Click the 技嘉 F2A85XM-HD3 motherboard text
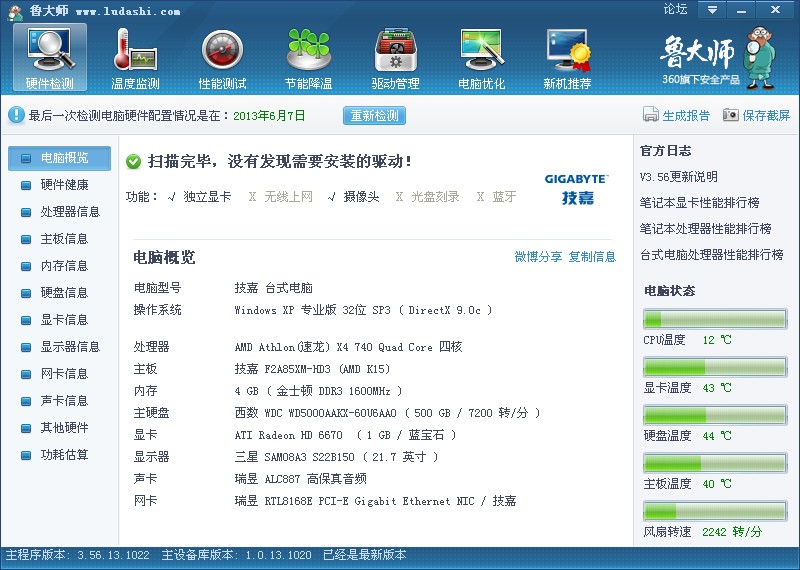This screenshot has height=570, width=800. (x=312, y=369)
